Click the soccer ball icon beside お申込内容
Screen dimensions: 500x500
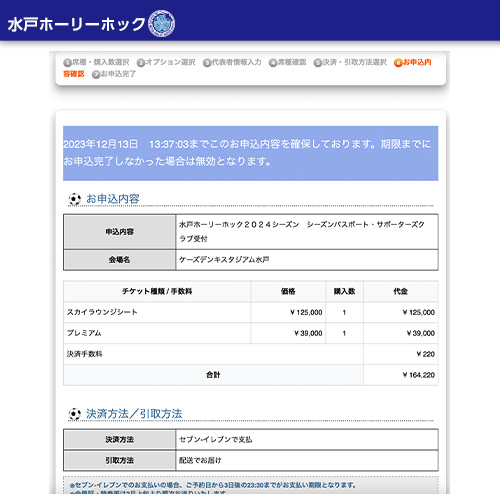75,199
